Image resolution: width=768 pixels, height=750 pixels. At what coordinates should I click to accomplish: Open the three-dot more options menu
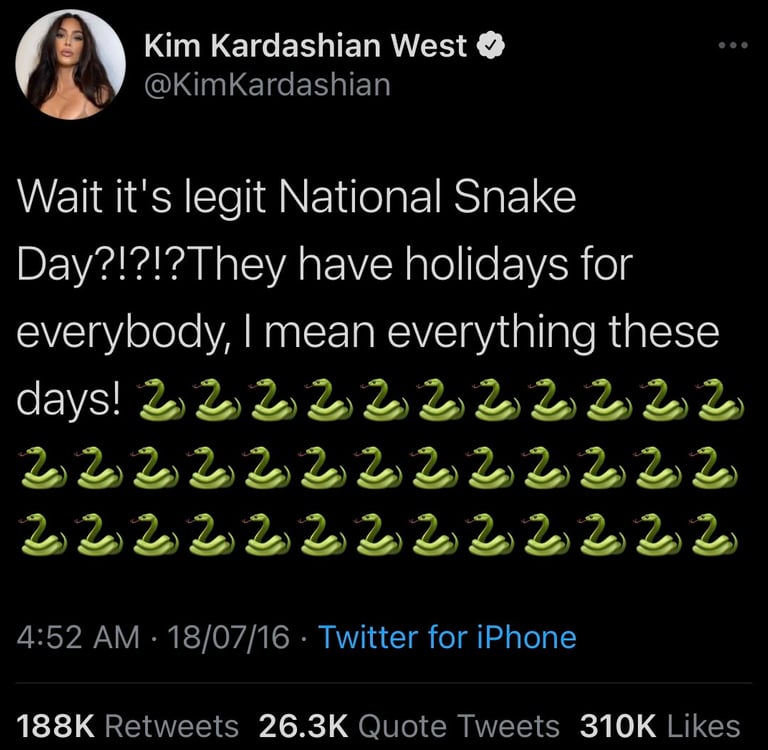[x=733, y=46]
